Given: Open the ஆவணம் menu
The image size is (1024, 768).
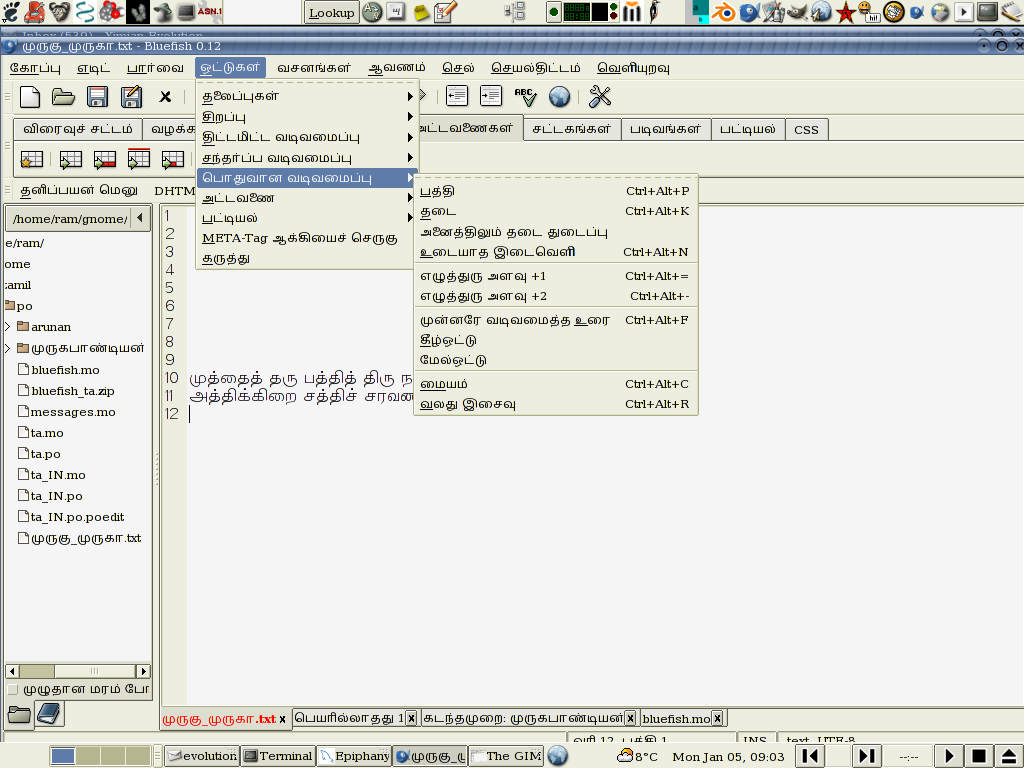Looking at the screenshot, I should [397, 68].
